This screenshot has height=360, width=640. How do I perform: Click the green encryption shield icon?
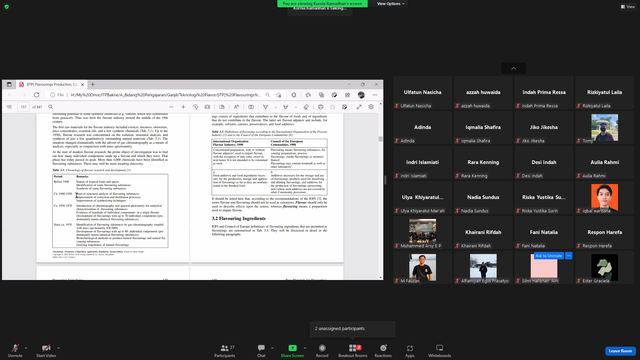tap(7, 7)
